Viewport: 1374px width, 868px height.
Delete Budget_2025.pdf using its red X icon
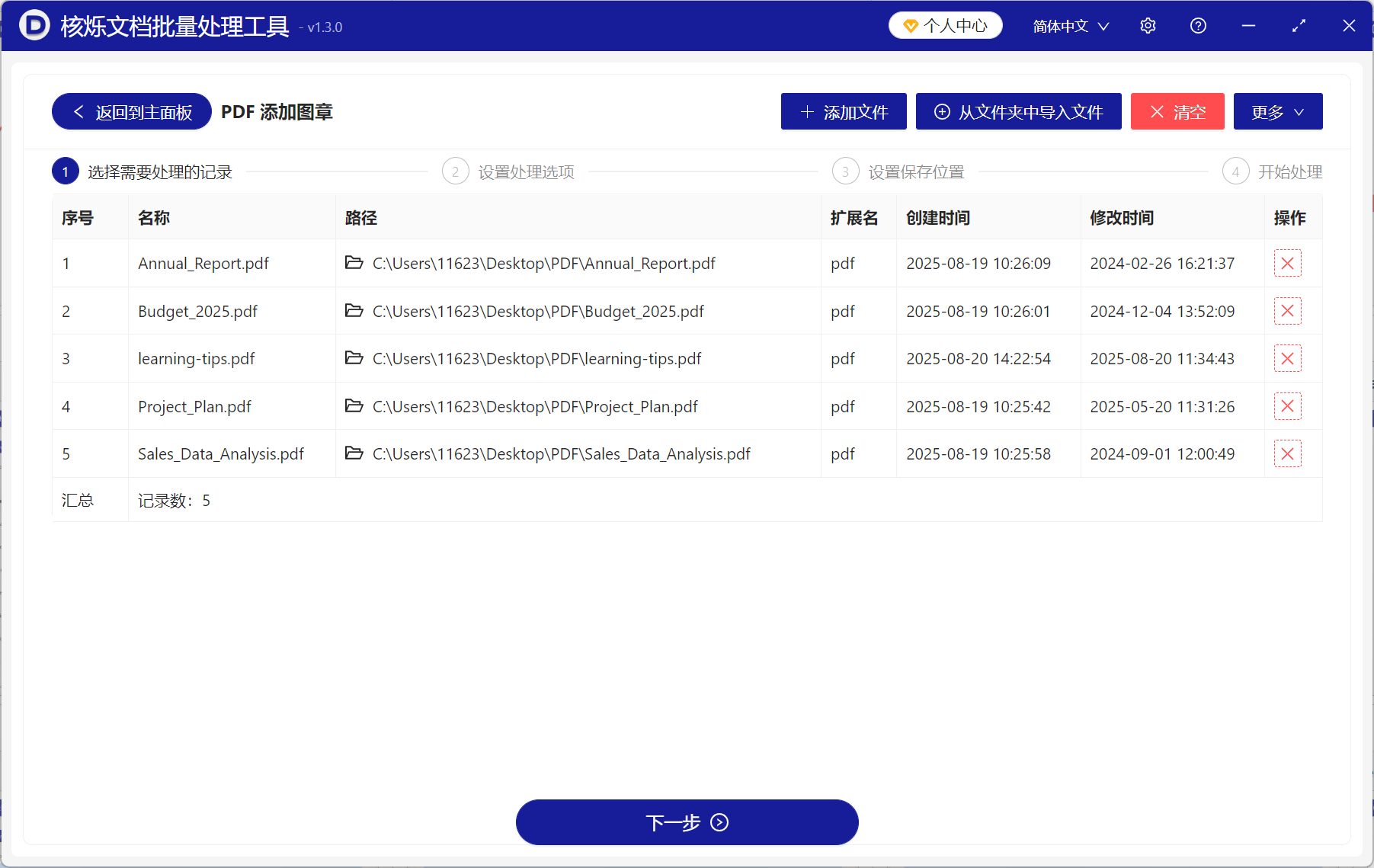(x=1287, y=311)
